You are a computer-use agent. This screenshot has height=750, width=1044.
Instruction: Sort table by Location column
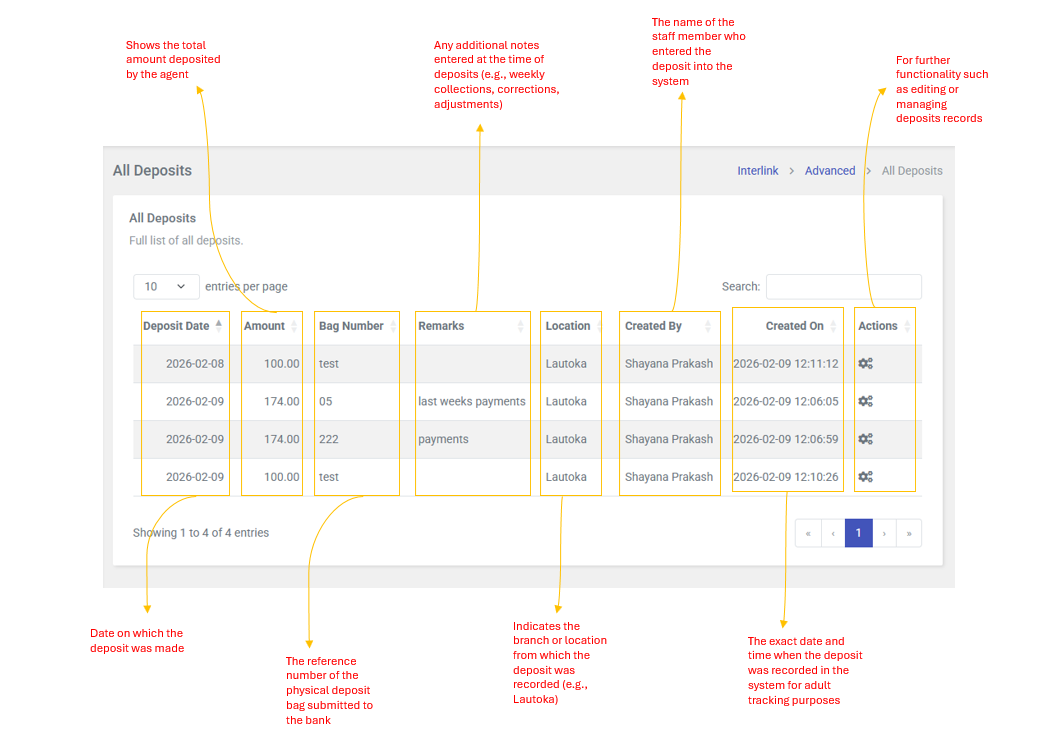(568, 326)
